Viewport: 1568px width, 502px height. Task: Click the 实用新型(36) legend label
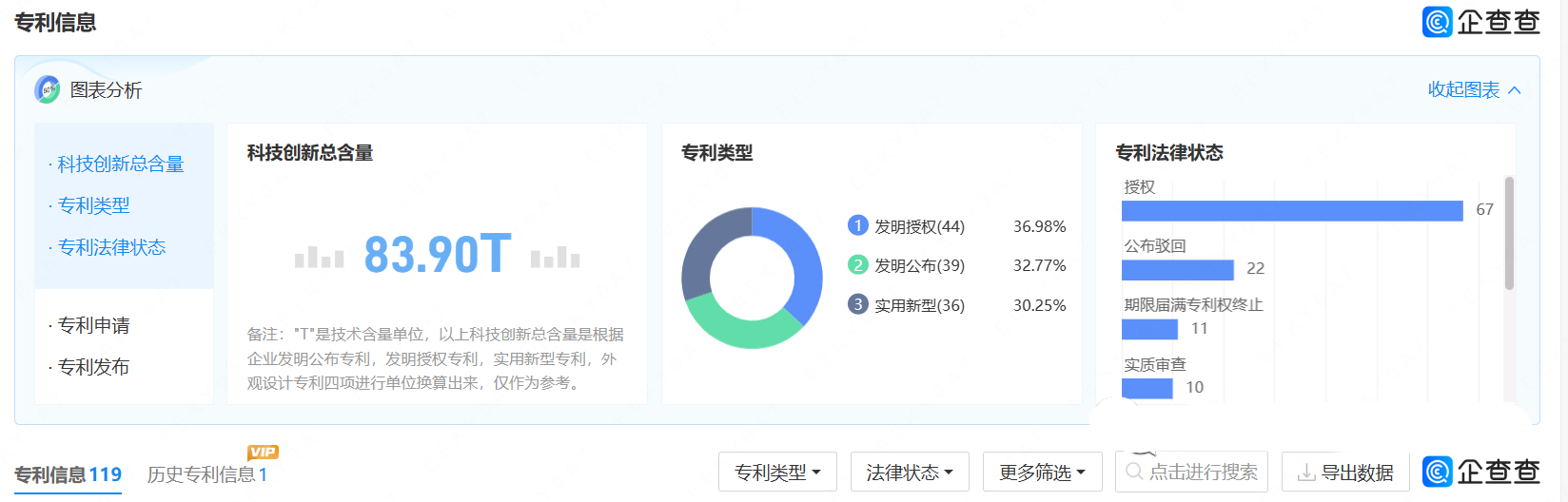tap(919, 305)
